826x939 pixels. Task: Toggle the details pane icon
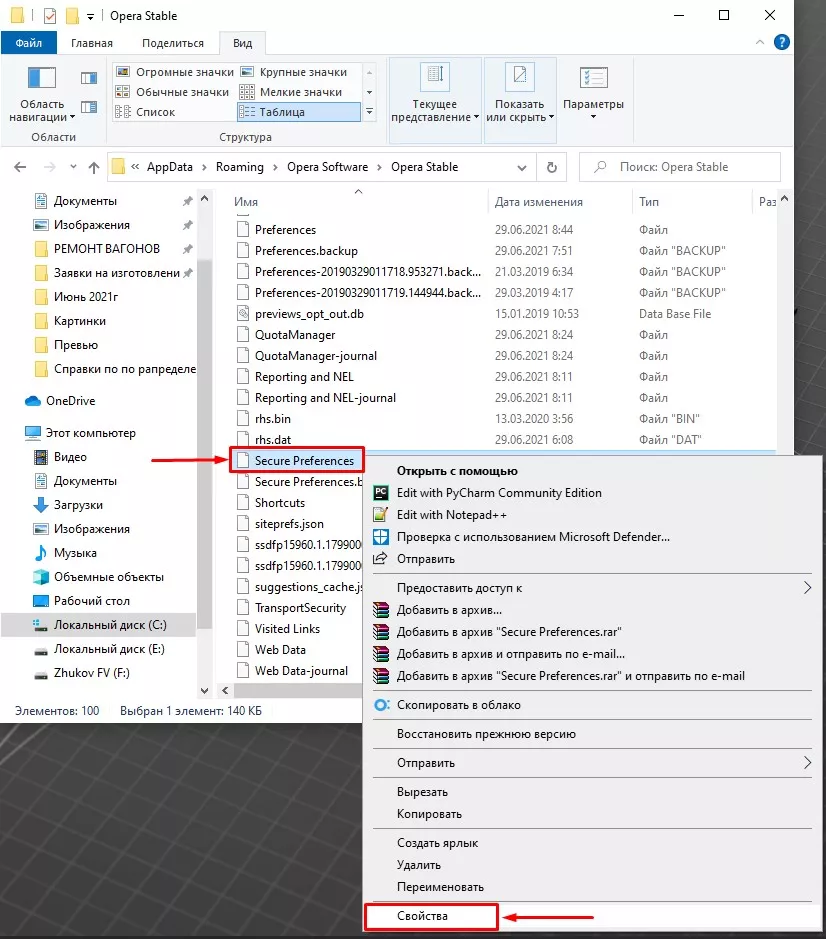coord(89,107)
